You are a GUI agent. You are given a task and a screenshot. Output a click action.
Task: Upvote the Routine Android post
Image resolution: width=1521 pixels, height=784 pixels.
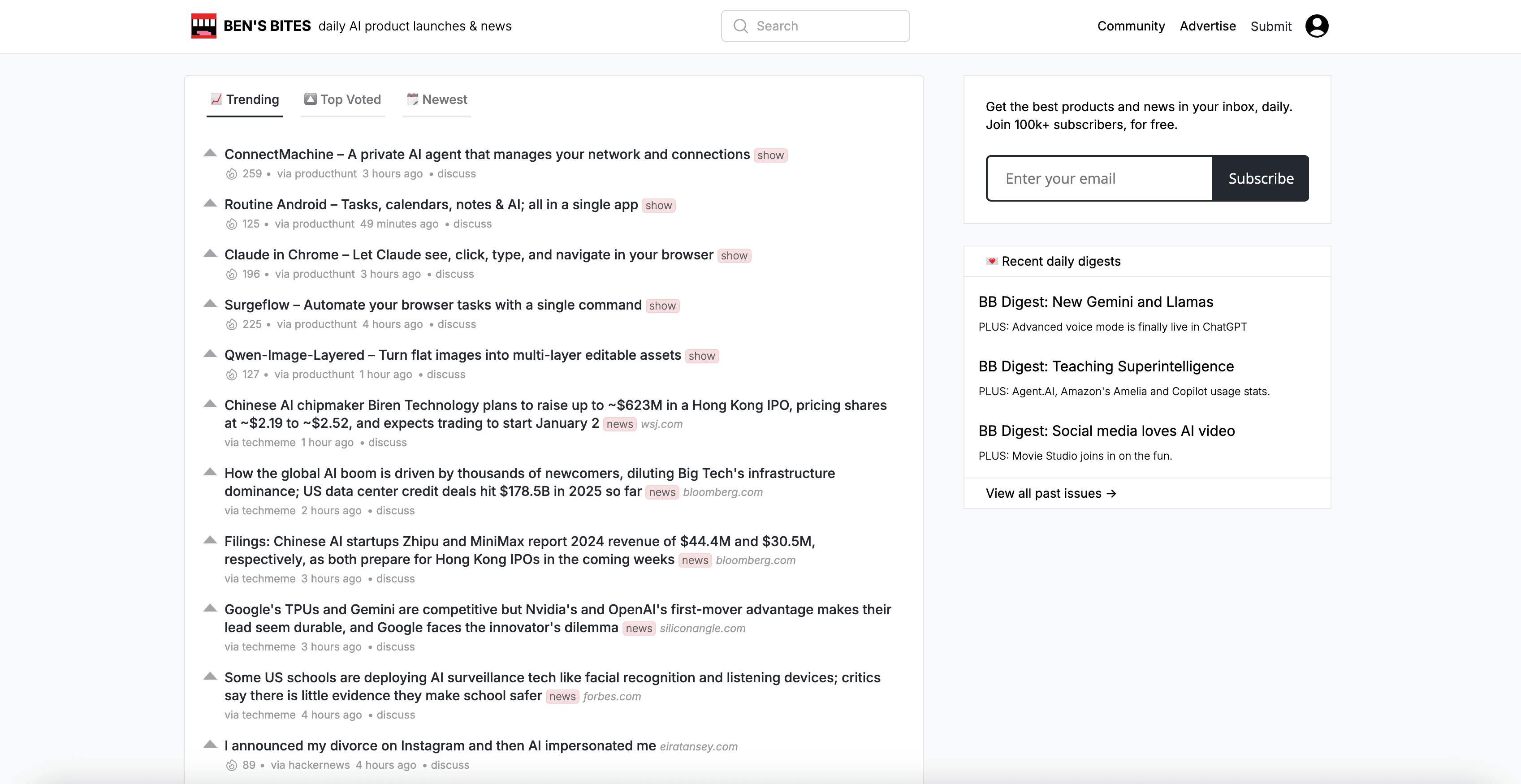210,203
